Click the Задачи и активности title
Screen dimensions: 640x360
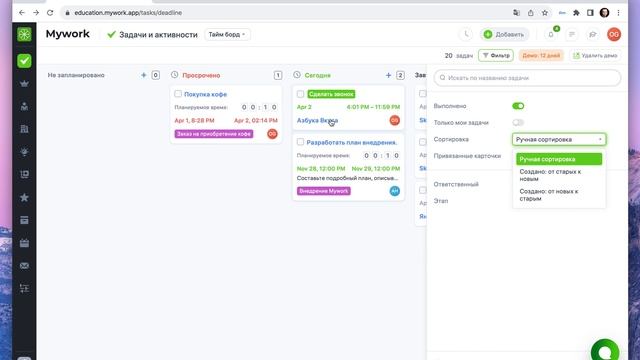point(158,35)
